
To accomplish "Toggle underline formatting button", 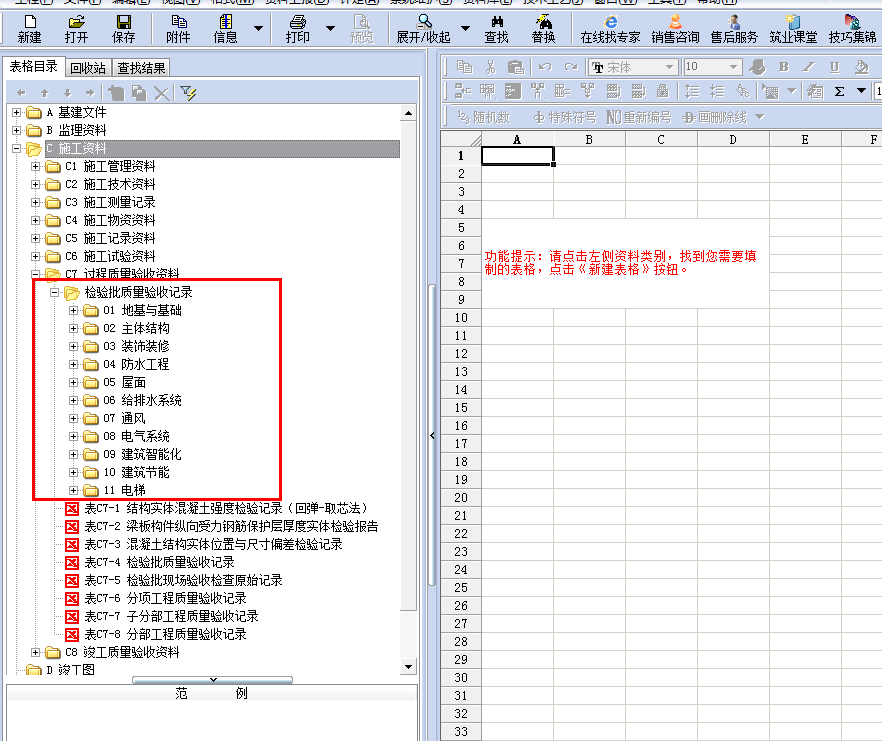I will (x=834, y=67).
